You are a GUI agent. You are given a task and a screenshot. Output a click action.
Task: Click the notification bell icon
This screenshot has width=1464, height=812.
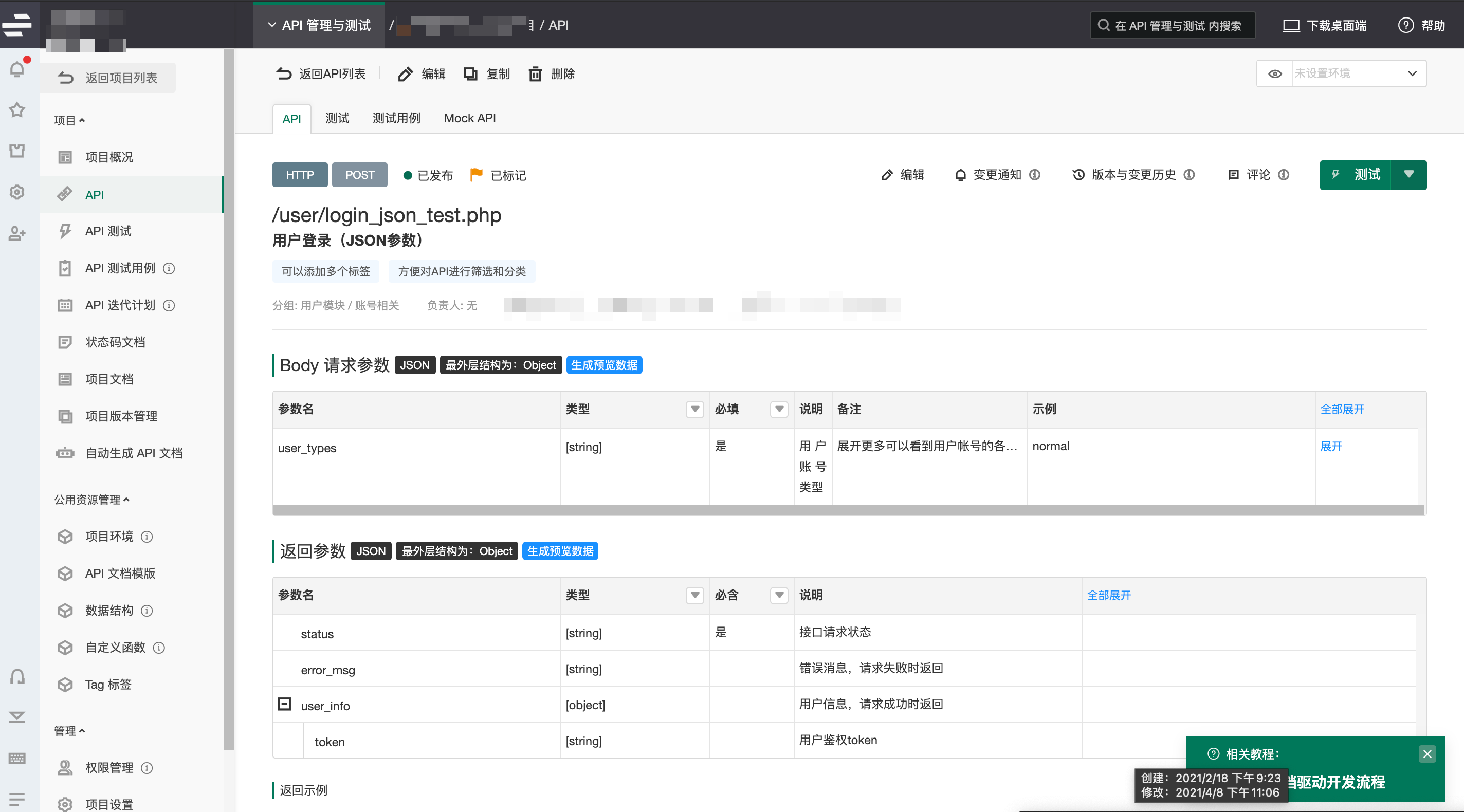point(17,69)
